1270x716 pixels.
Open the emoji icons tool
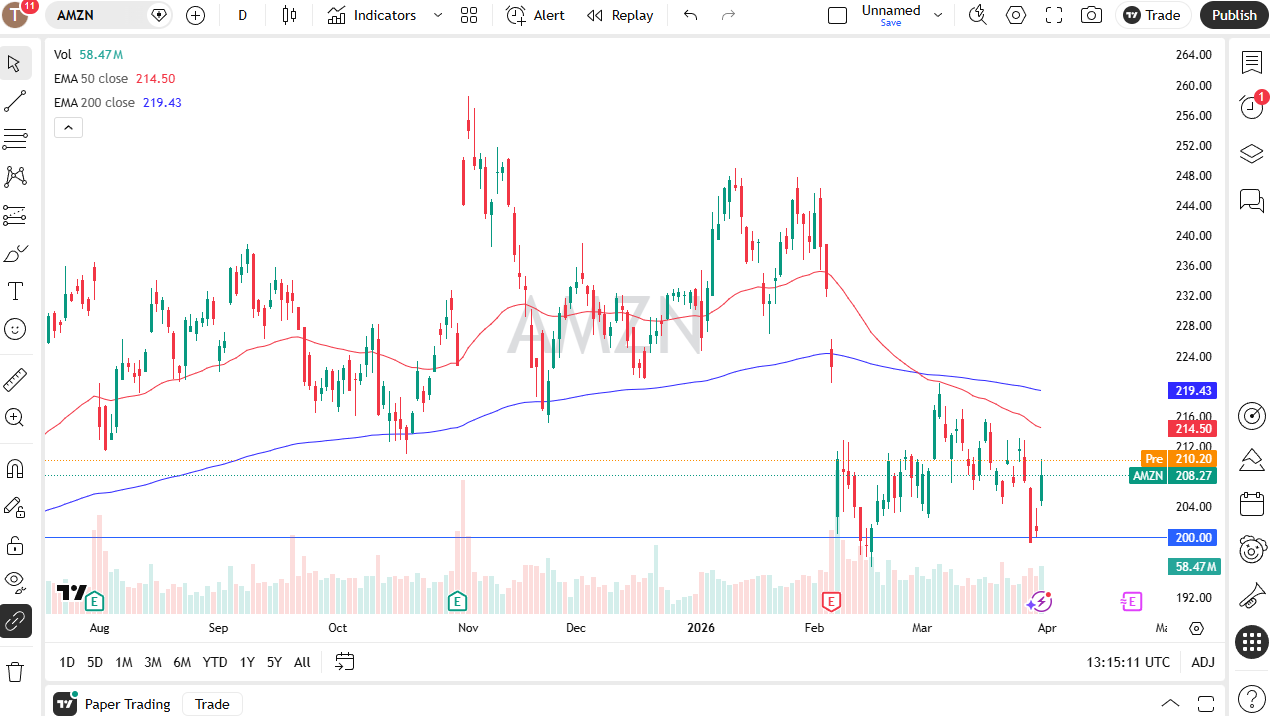[15, 328]
